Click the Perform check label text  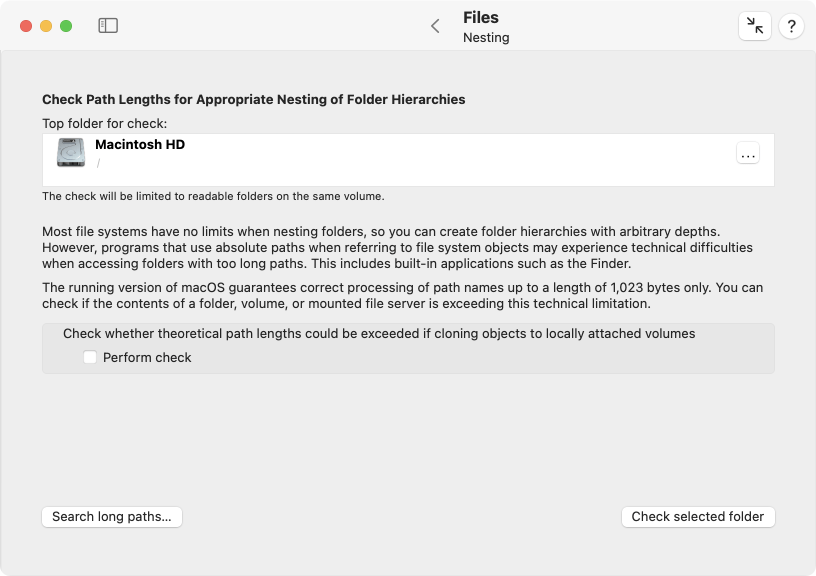click(x=147, y=357)
